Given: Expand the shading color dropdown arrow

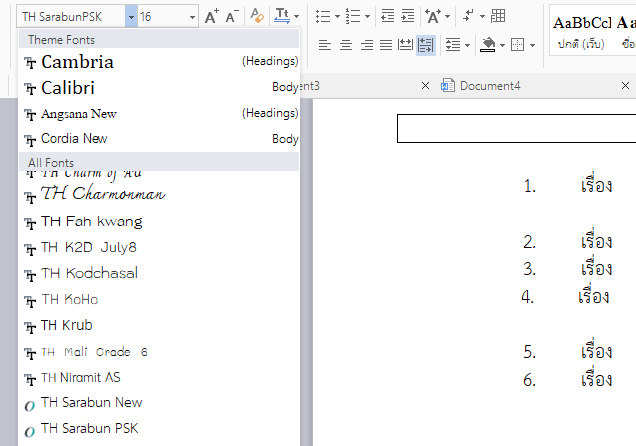Looking at the screenshot, I should tap(502, 45).
